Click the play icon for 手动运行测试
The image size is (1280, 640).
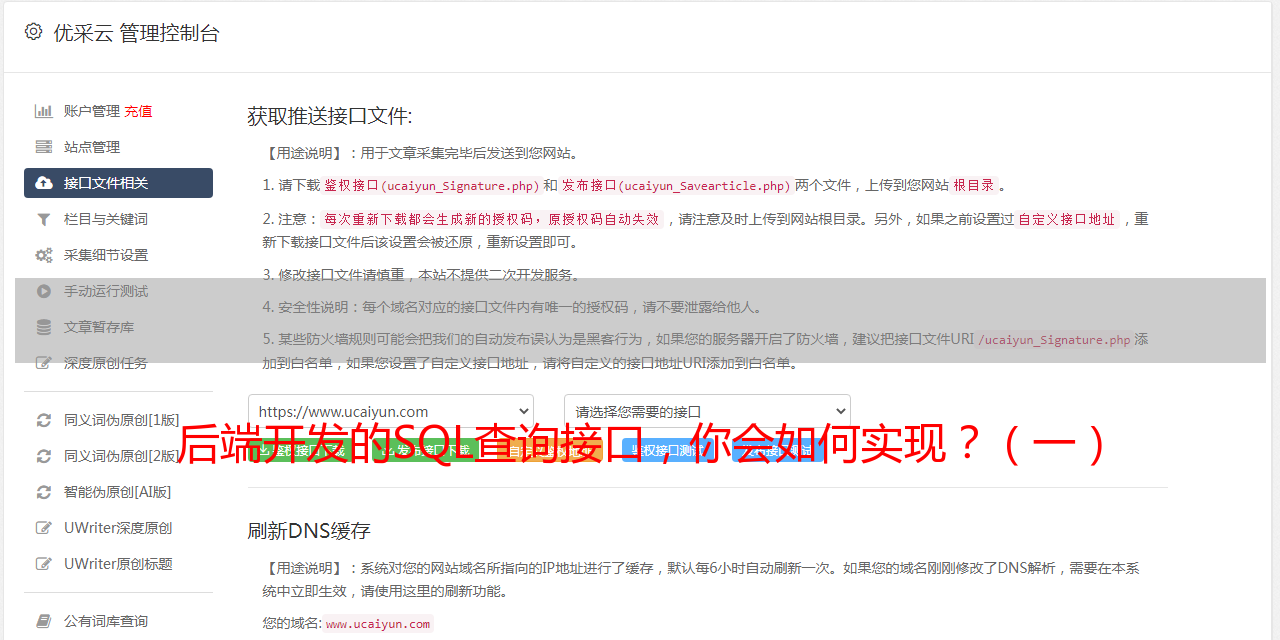click(44, 291)
